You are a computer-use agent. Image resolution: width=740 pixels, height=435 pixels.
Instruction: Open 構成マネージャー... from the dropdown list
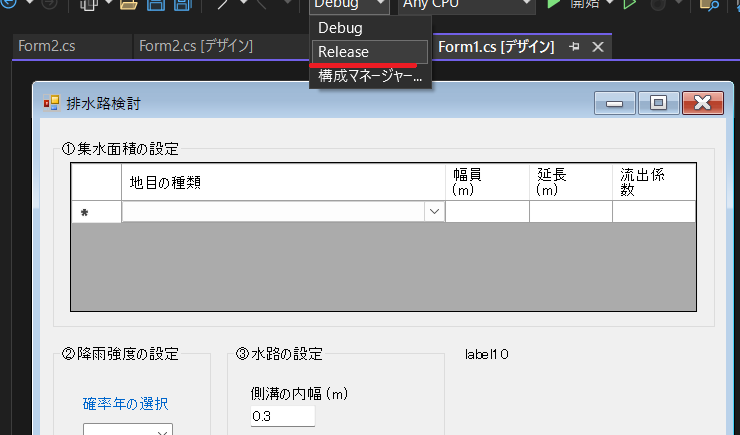pyautogui.click(x=370, y=75)
